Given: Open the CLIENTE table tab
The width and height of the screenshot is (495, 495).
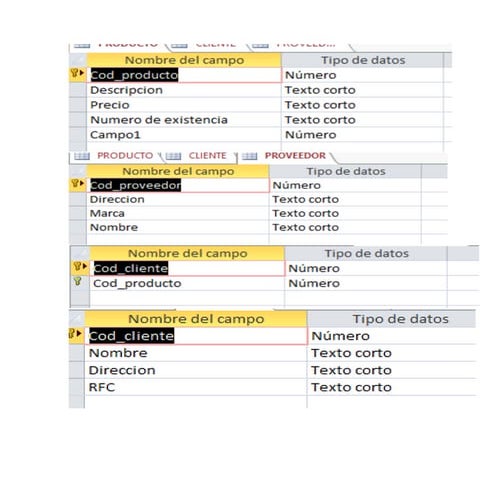Looking at the screenshot, I should [207, 155].
